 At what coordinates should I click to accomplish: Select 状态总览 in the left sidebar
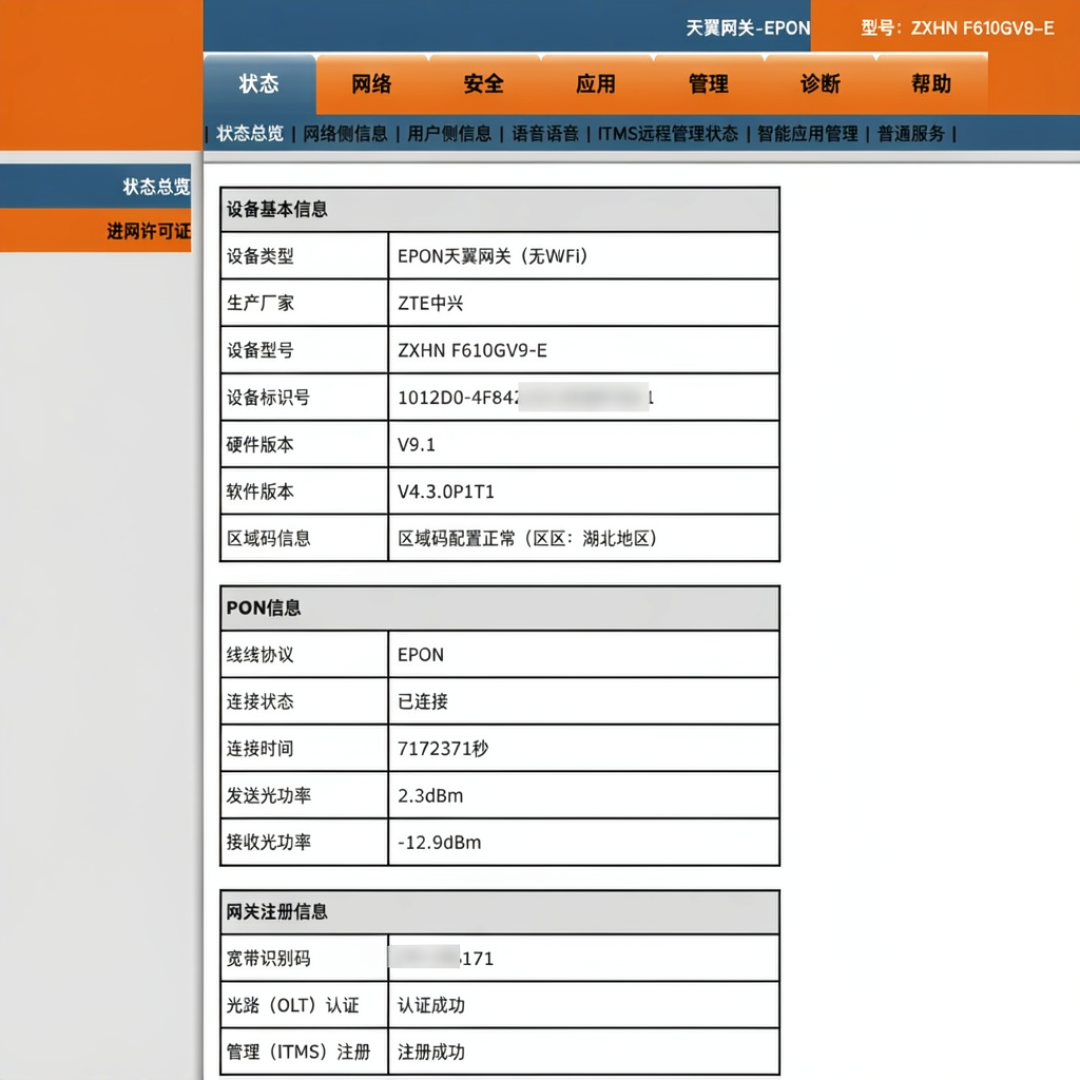point(96,186)
